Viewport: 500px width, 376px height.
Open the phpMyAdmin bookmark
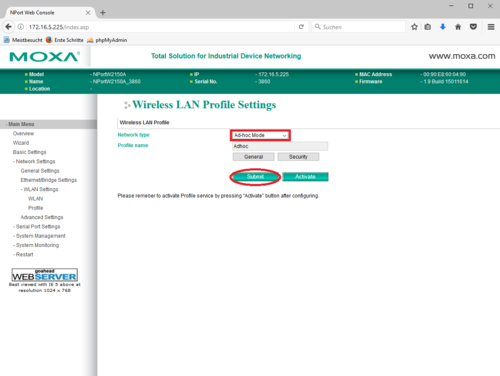pyautogui.click(x=107, y=40)
